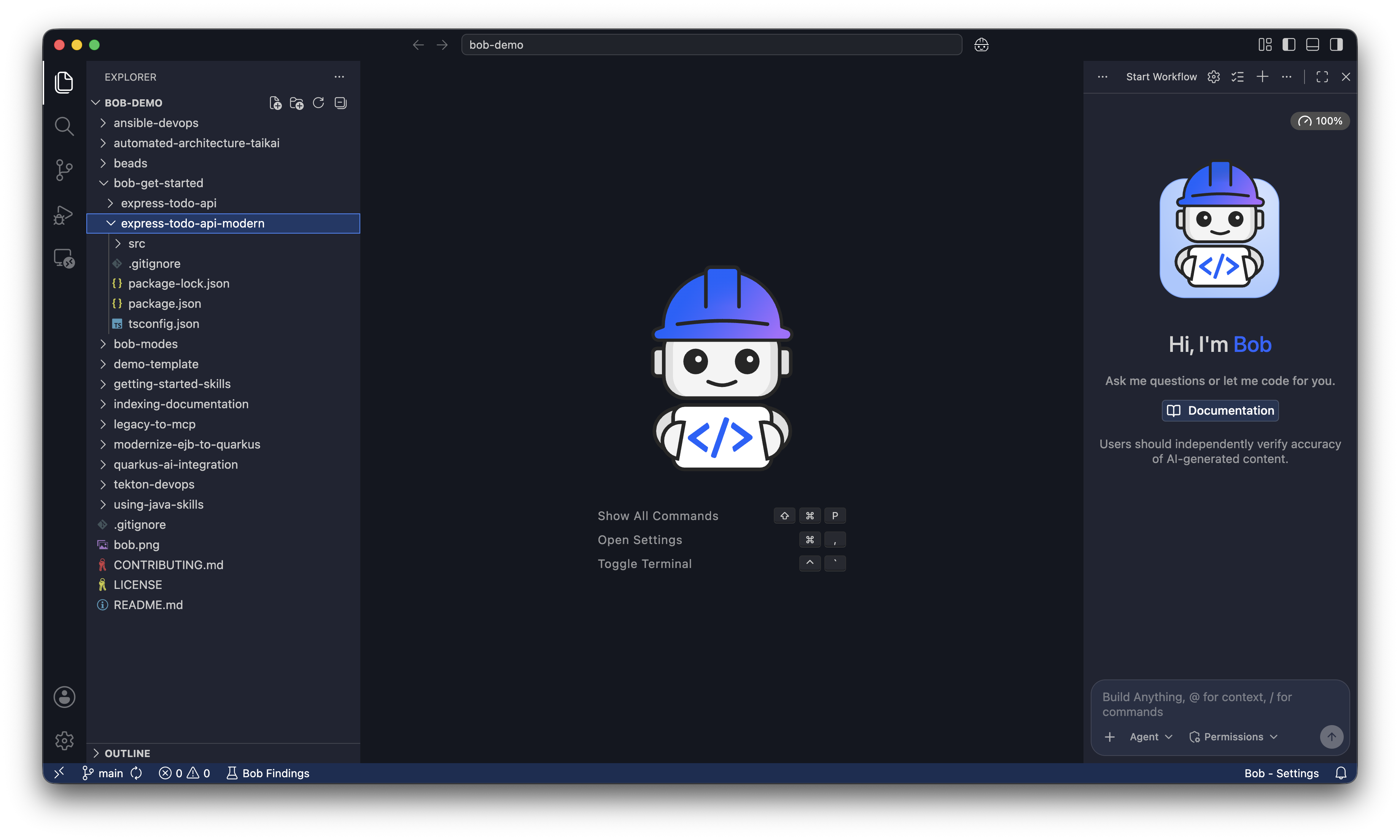Screen dimensions: 1400x840
Task: Expand the src folder
Action: point(223,243)
